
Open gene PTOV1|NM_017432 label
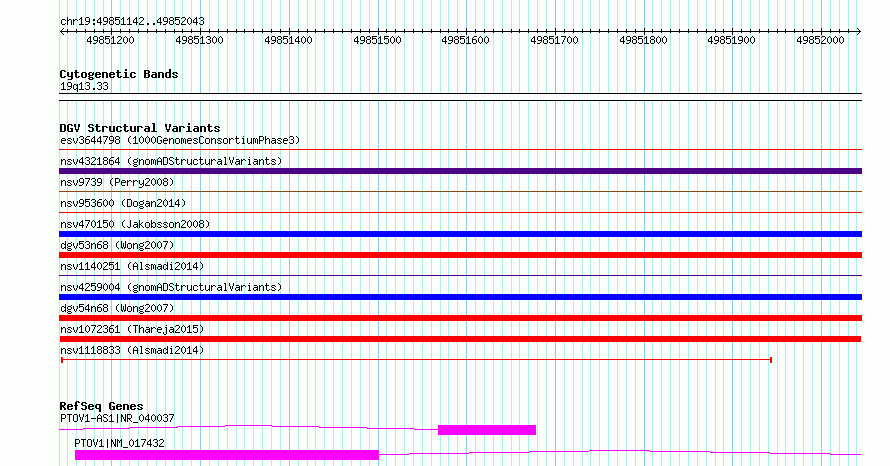tap(119, 443)
